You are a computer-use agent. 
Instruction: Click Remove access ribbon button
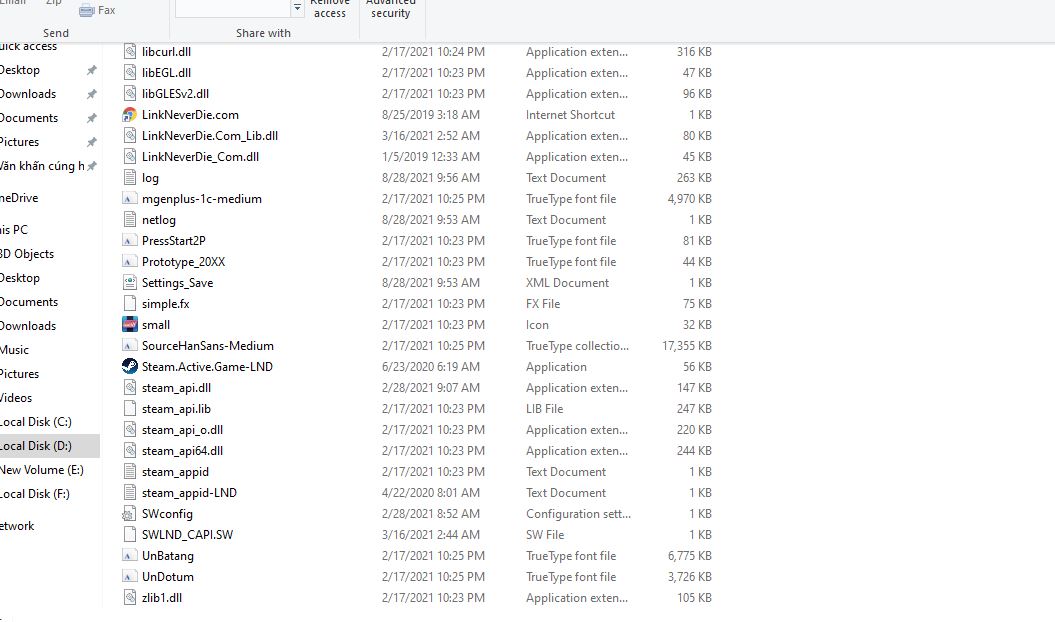point(329,9)
